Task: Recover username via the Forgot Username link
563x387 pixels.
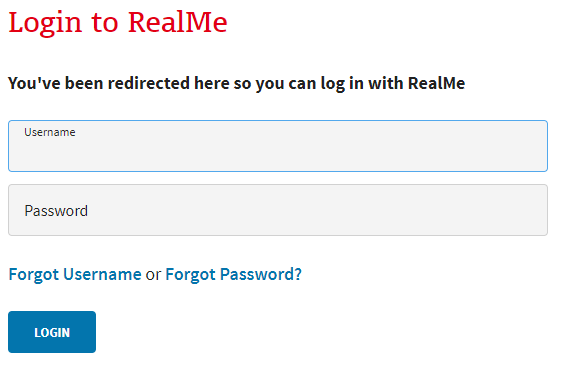Action: (x=75, y=275)
